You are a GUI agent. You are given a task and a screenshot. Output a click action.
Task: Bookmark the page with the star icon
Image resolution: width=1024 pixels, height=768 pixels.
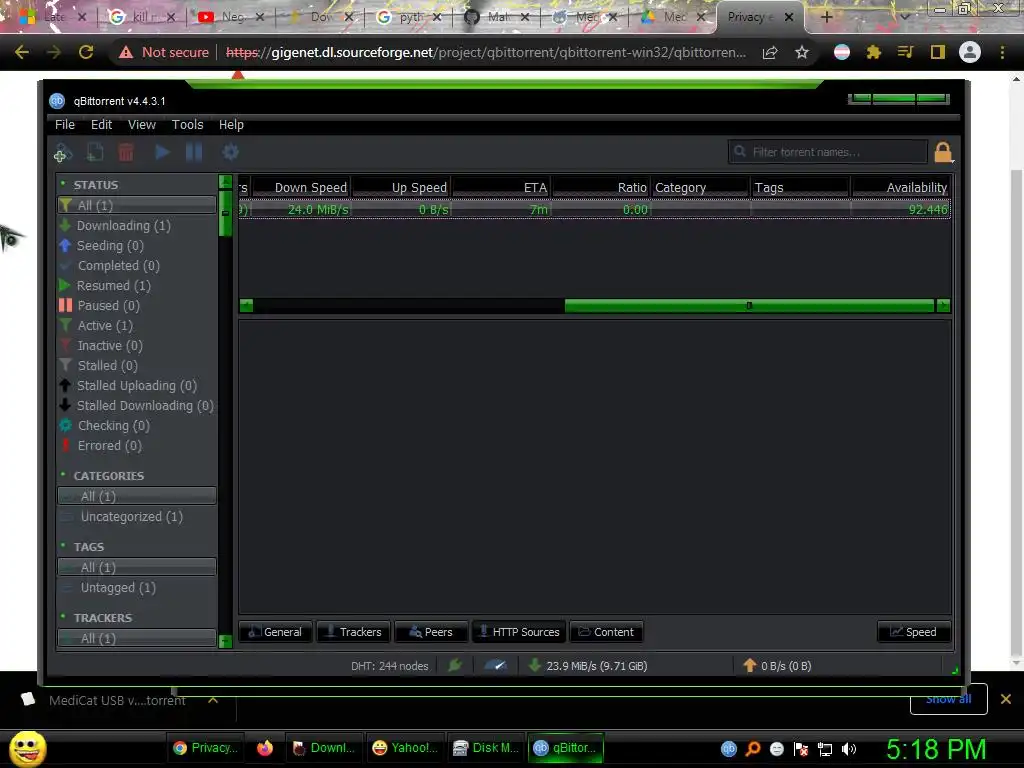[802, 53]
